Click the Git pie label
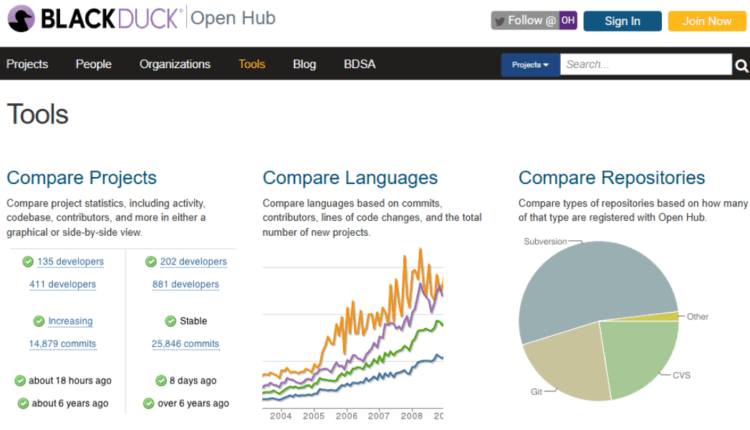Viewport: 750px width, 430px height. point(536,392)
